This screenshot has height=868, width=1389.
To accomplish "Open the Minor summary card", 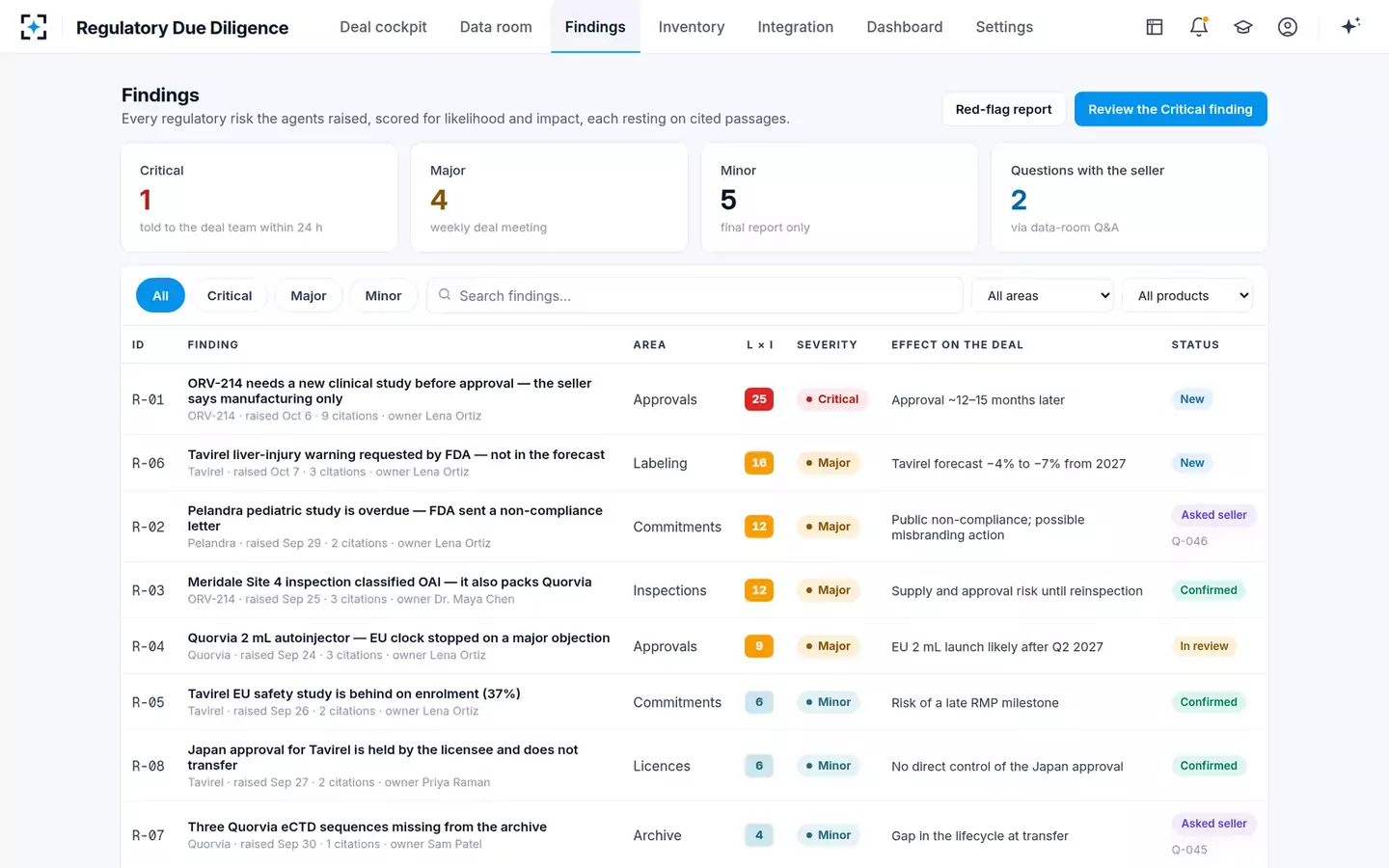I will point(839,198).
